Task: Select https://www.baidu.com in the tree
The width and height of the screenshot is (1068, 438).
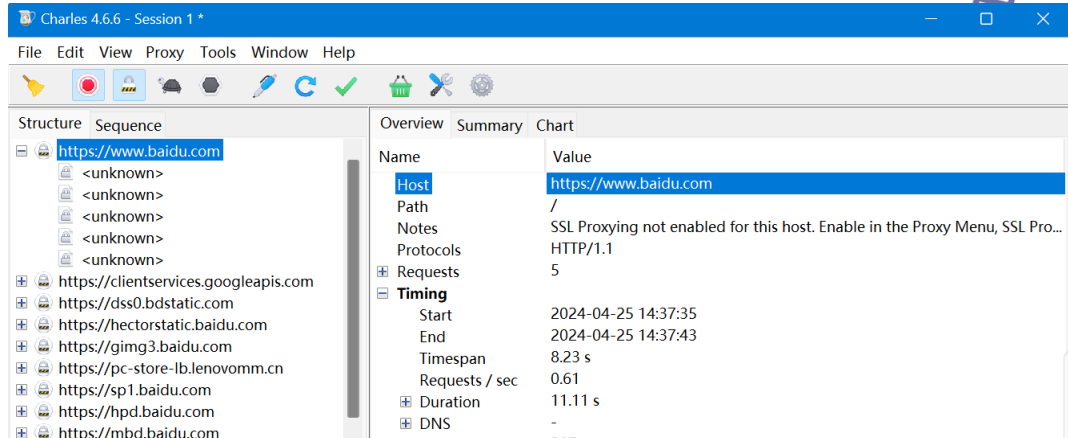Action: coord(140,151)
